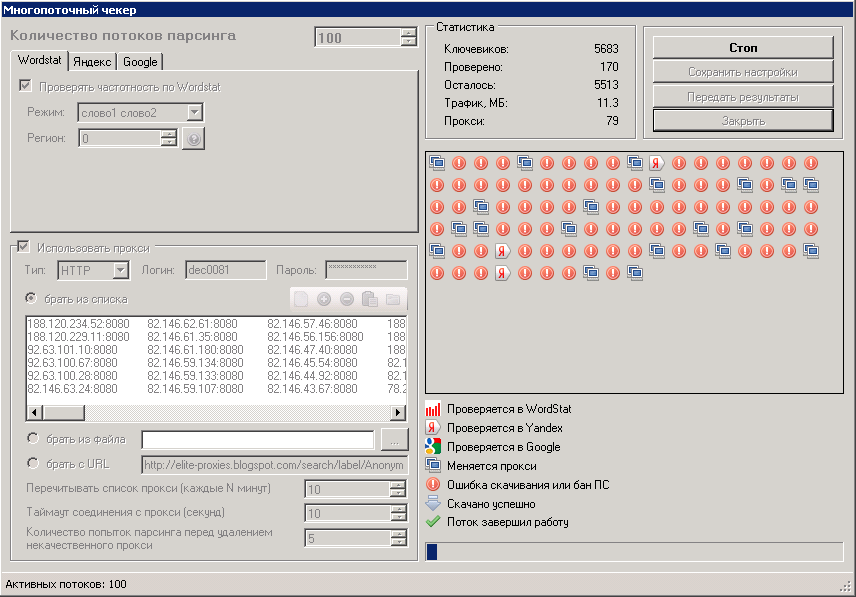Open the Google tab
856x597 pixels.
tap(140, 62)
